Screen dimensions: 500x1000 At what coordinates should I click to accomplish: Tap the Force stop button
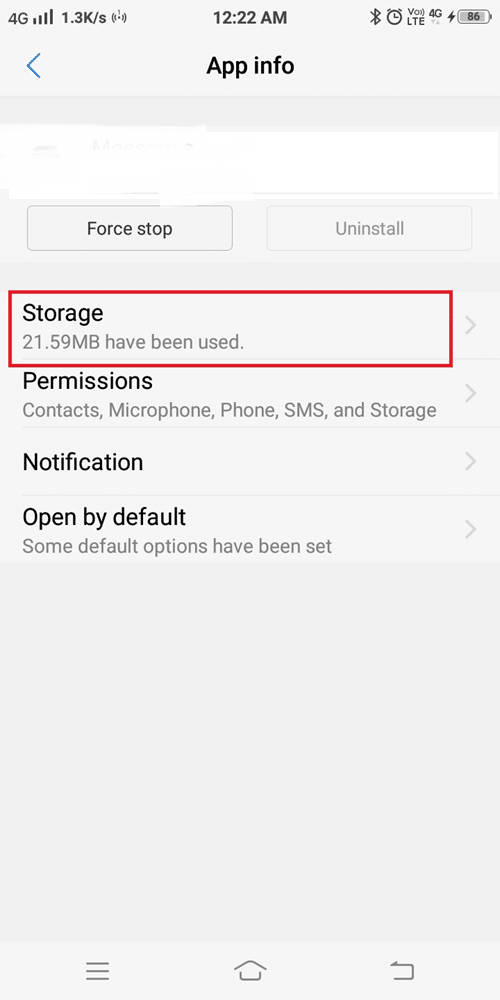coord(129,228)
